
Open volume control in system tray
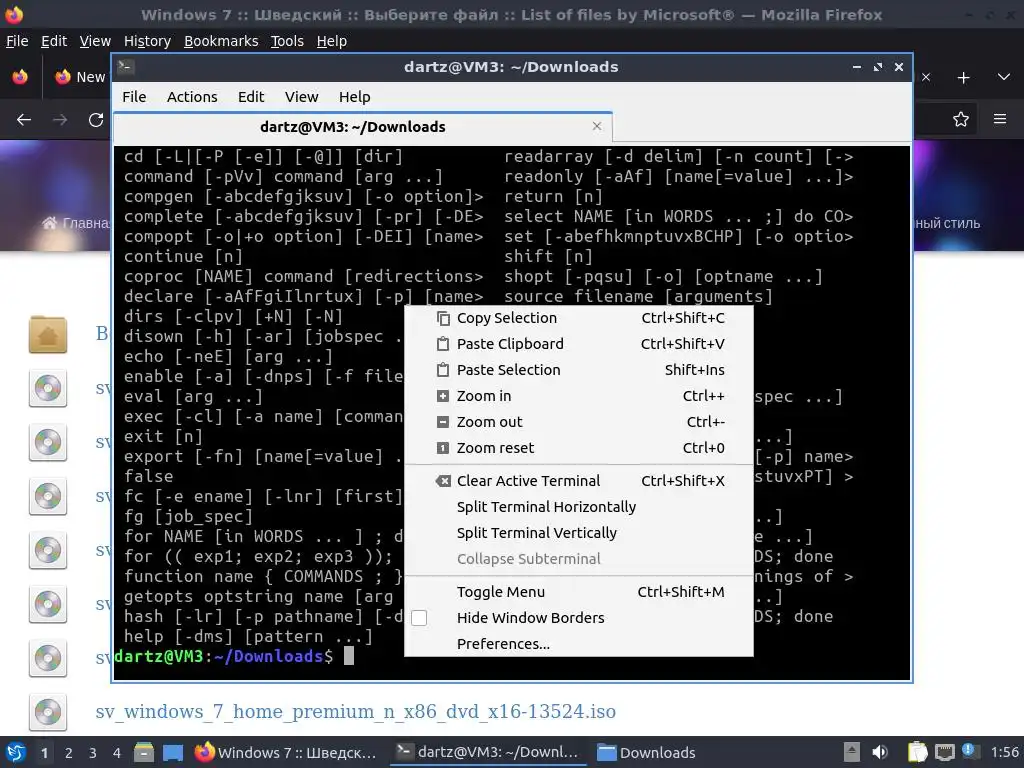[x=880, y=752]
